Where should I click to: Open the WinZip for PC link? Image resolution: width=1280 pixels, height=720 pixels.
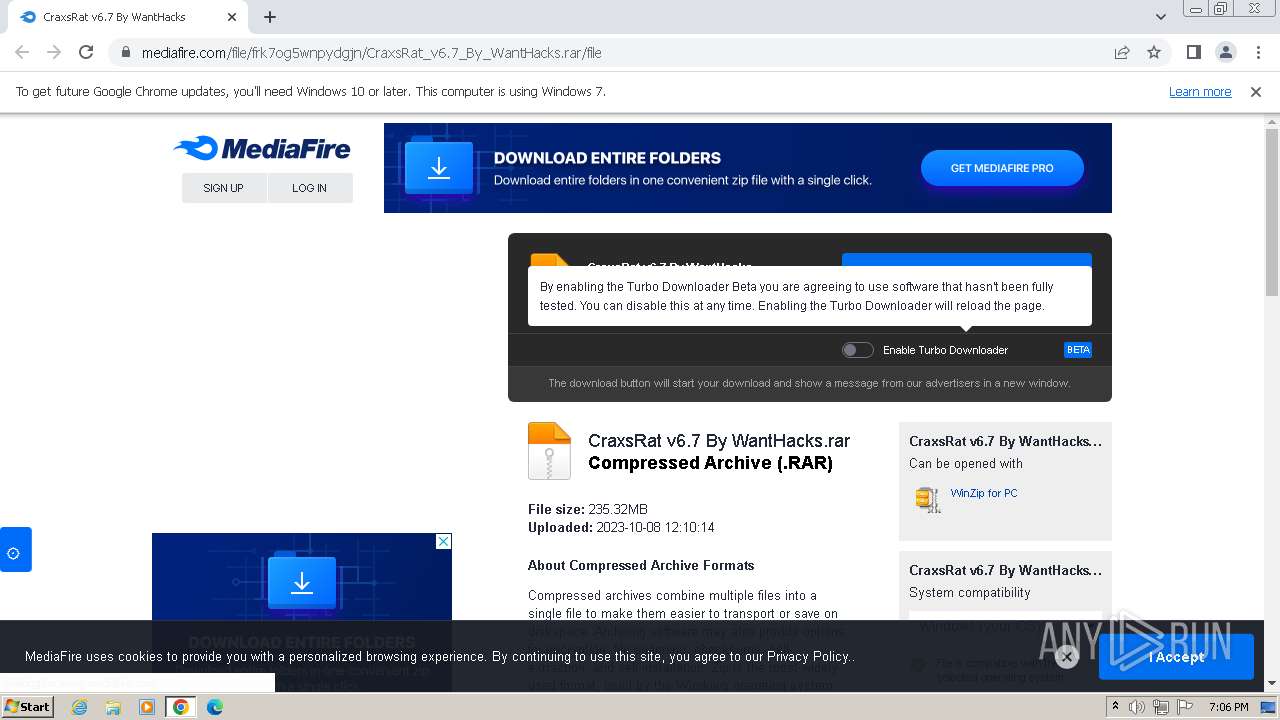click(x=984, y=493)
